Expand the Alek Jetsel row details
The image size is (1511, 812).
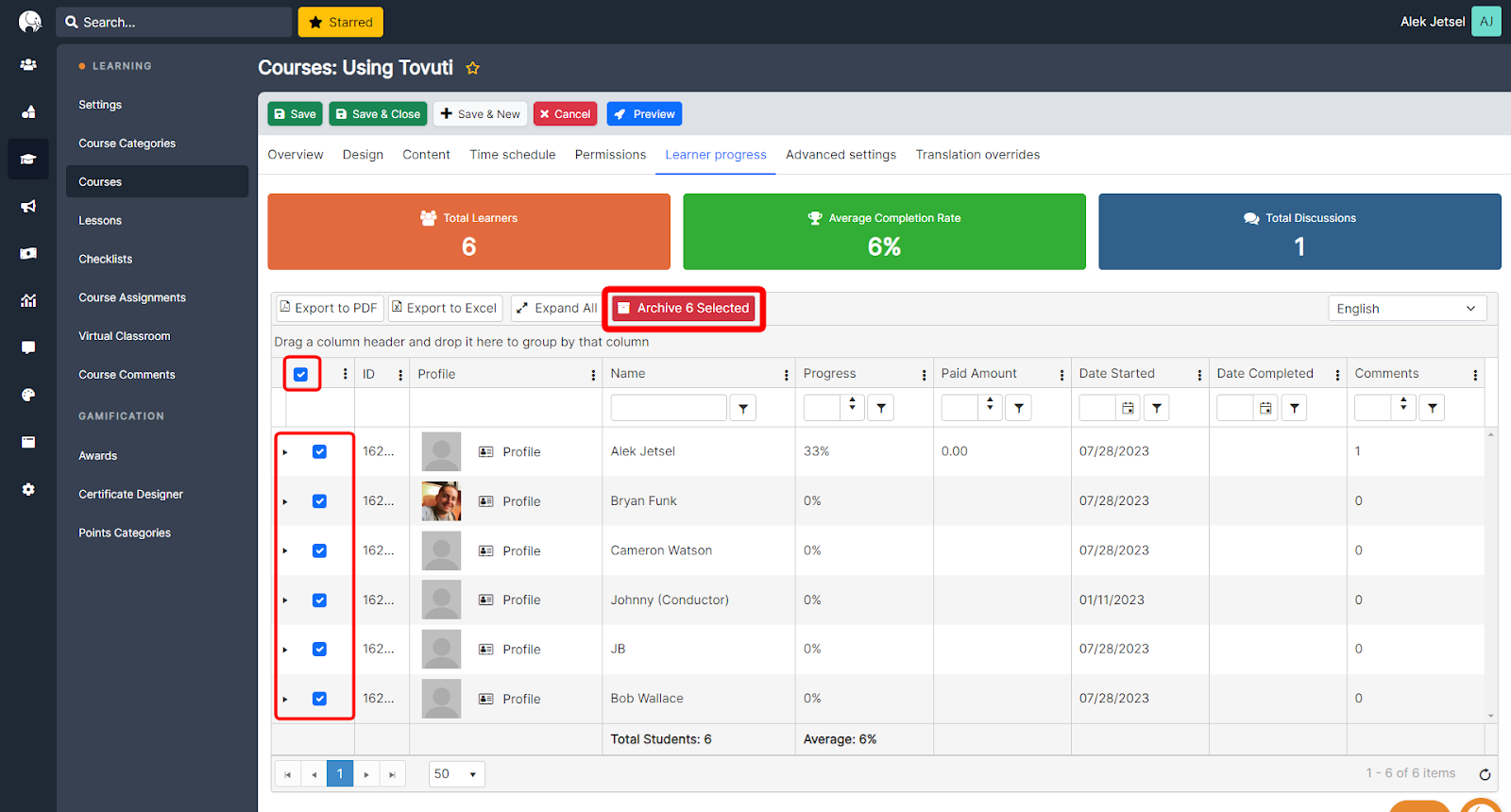click(285, 452)
